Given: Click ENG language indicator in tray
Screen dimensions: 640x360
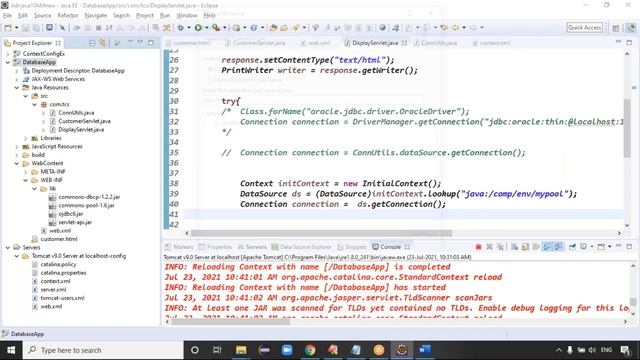Looking at the screenshot, I should (x=606, y=350).
